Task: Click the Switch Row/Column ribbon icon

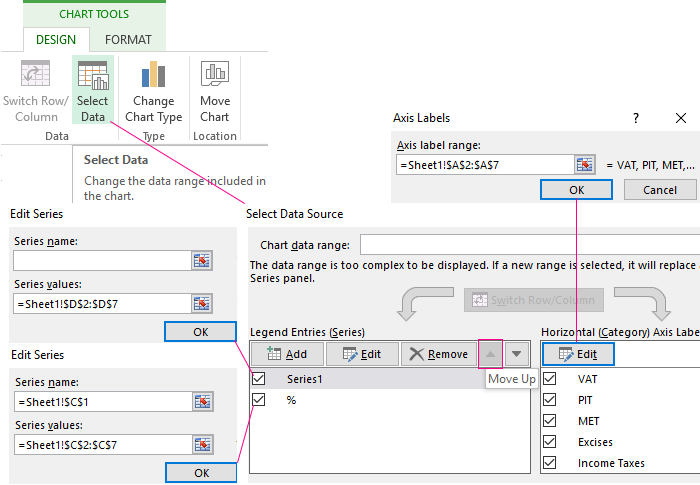Action: pyautogui.click(x=35, y=74)
